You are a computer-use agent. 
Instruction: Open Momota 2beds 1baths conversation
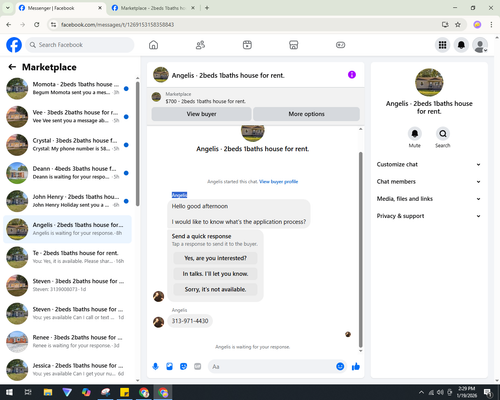tap(67, 89)
